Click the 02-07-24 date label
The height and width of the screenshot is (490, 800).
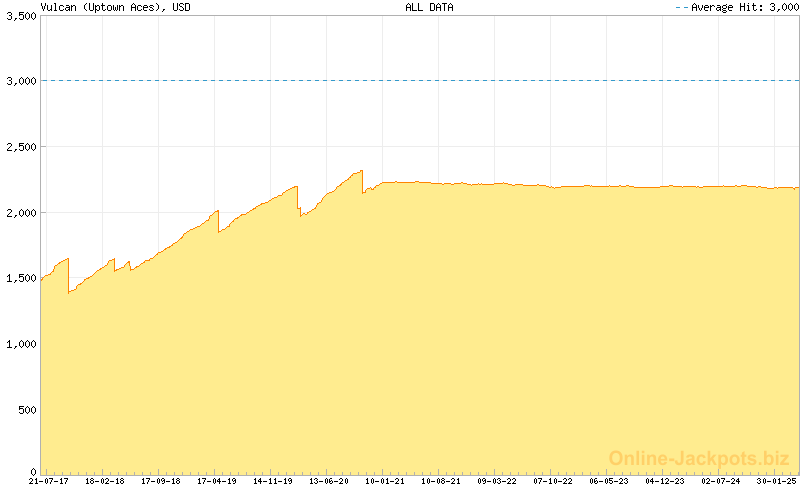pos(720,482)
